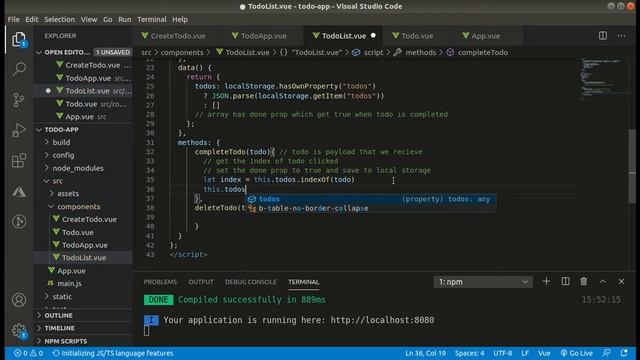This screenshot has height=360, width=640.
Task: Split the editor to the right
Action: pos(602,36)
